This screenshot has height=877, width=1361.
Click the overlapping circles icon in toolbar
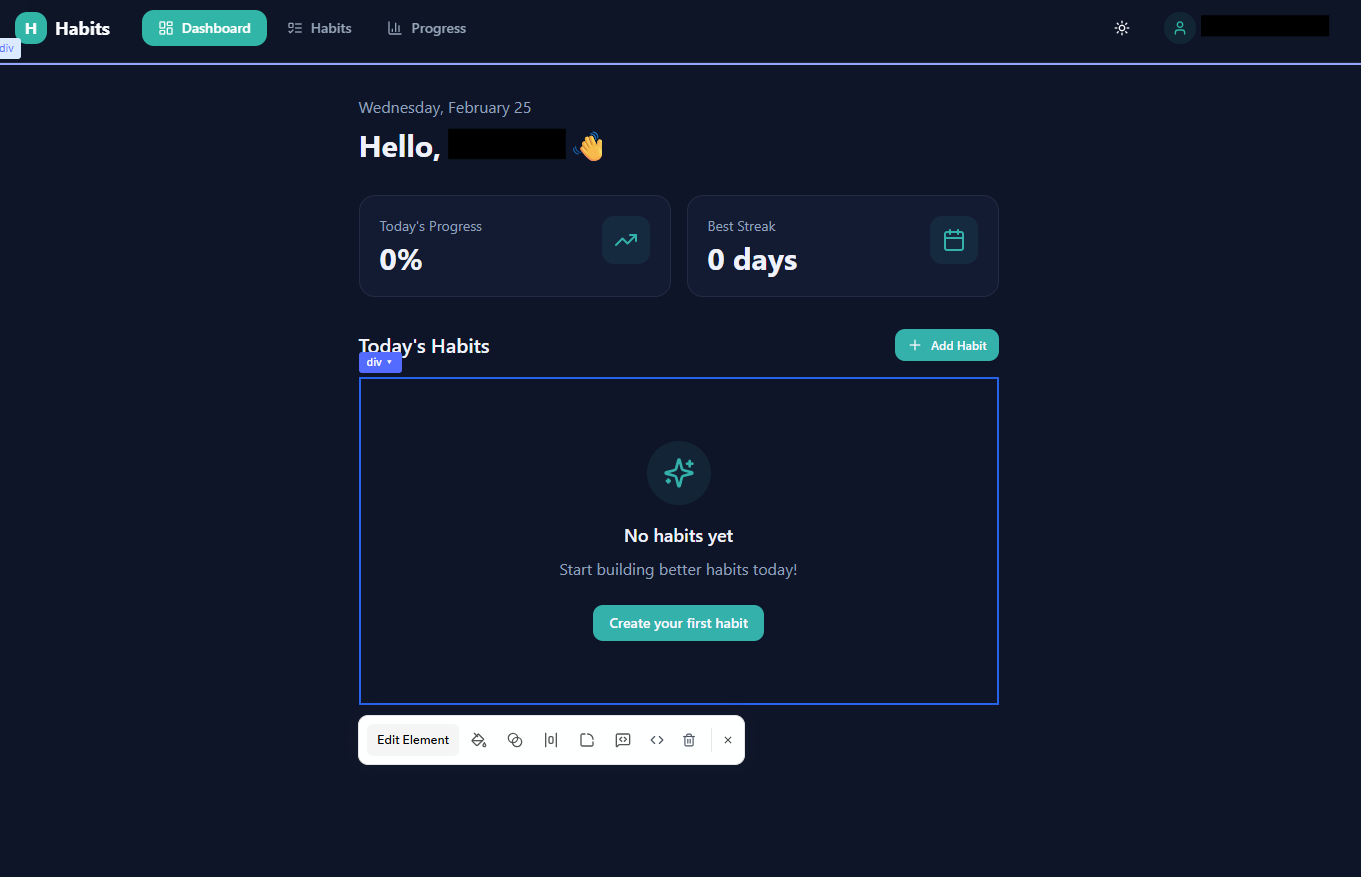pos(515,740)
